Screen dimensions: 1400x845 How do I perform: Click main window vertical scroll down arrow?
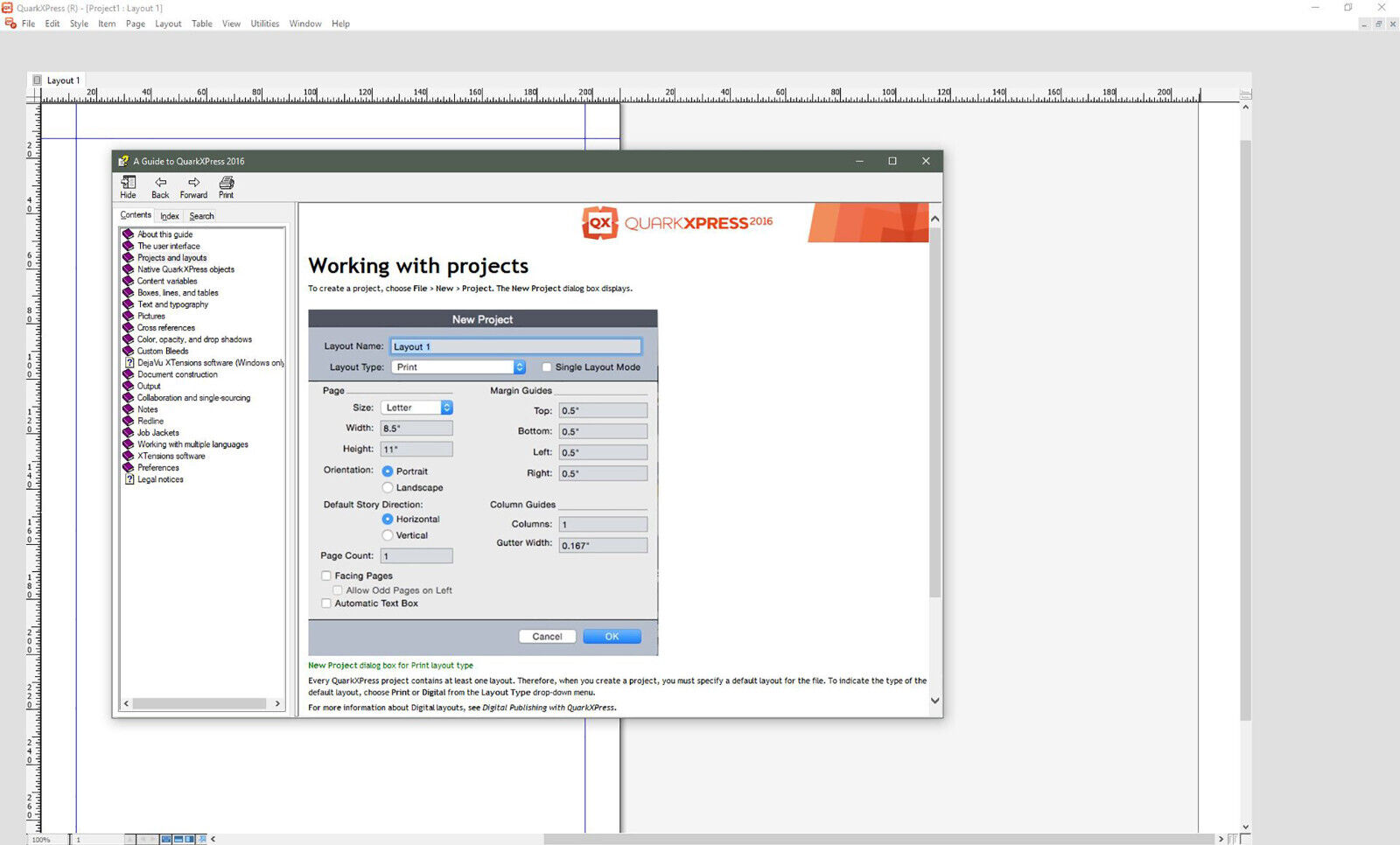click(x=1245, y=827)
